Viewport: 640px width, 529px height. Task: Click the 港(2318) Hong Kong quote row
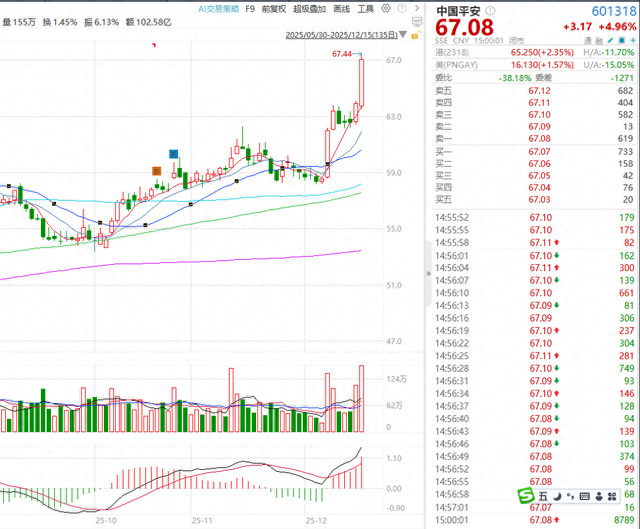[535, 52]
